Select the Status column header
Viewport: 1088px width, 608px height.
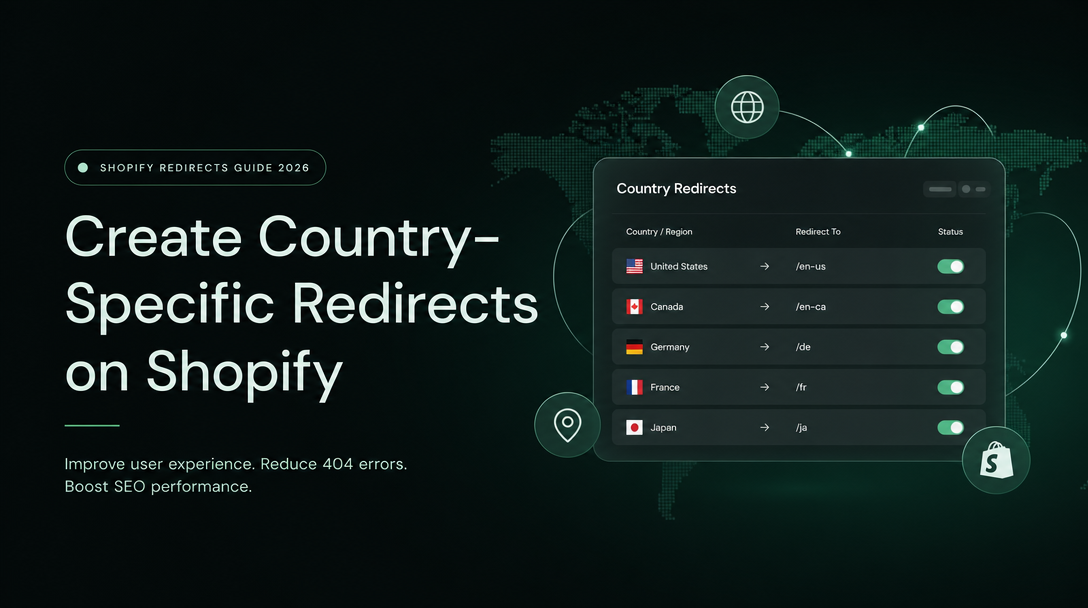[x=950, y=232]
